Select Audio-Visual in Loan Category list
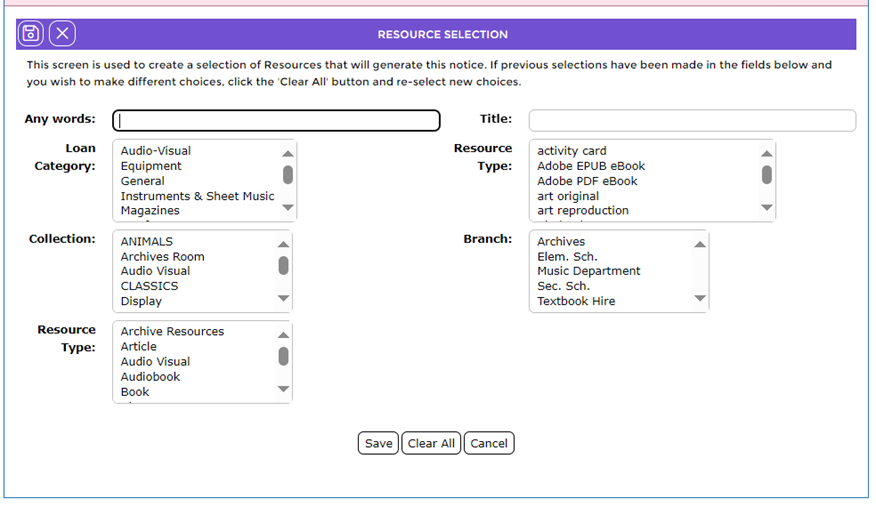The width and height of the screenshot is (876, 507). [156, 151]
